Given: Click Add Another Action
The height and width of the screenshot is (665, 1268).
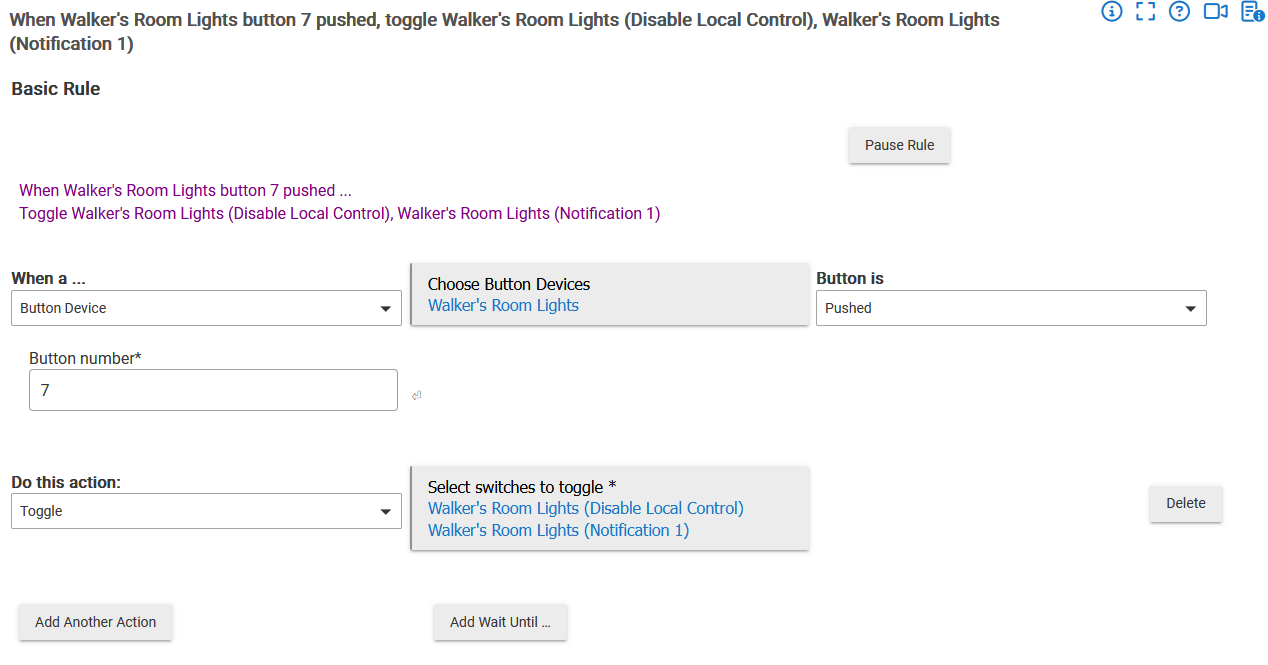Looking at the screenshot, I should (x=95, y=622).
